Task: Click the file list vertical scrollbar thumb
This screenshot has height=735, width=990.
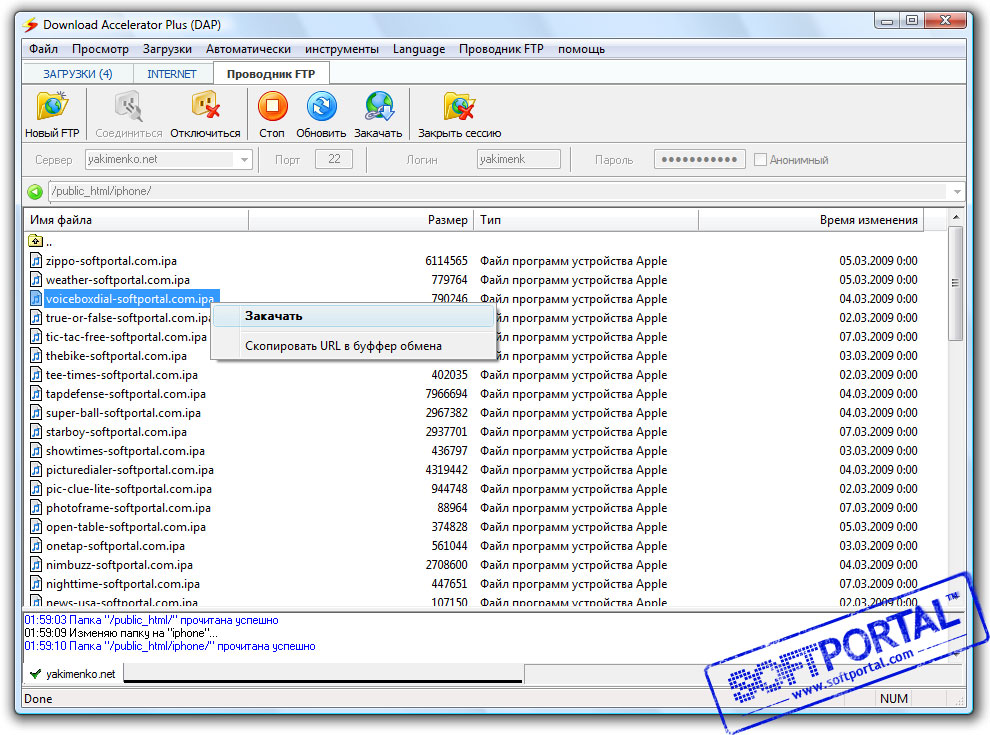Action: [956, 284]
